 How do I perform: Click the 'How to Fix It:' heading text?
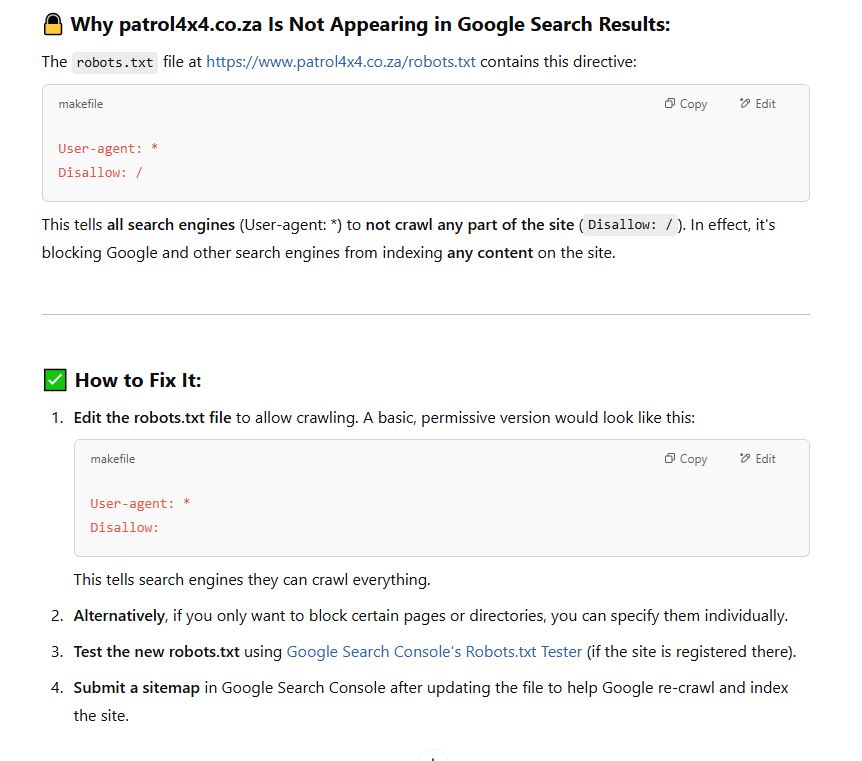(138, 380)
